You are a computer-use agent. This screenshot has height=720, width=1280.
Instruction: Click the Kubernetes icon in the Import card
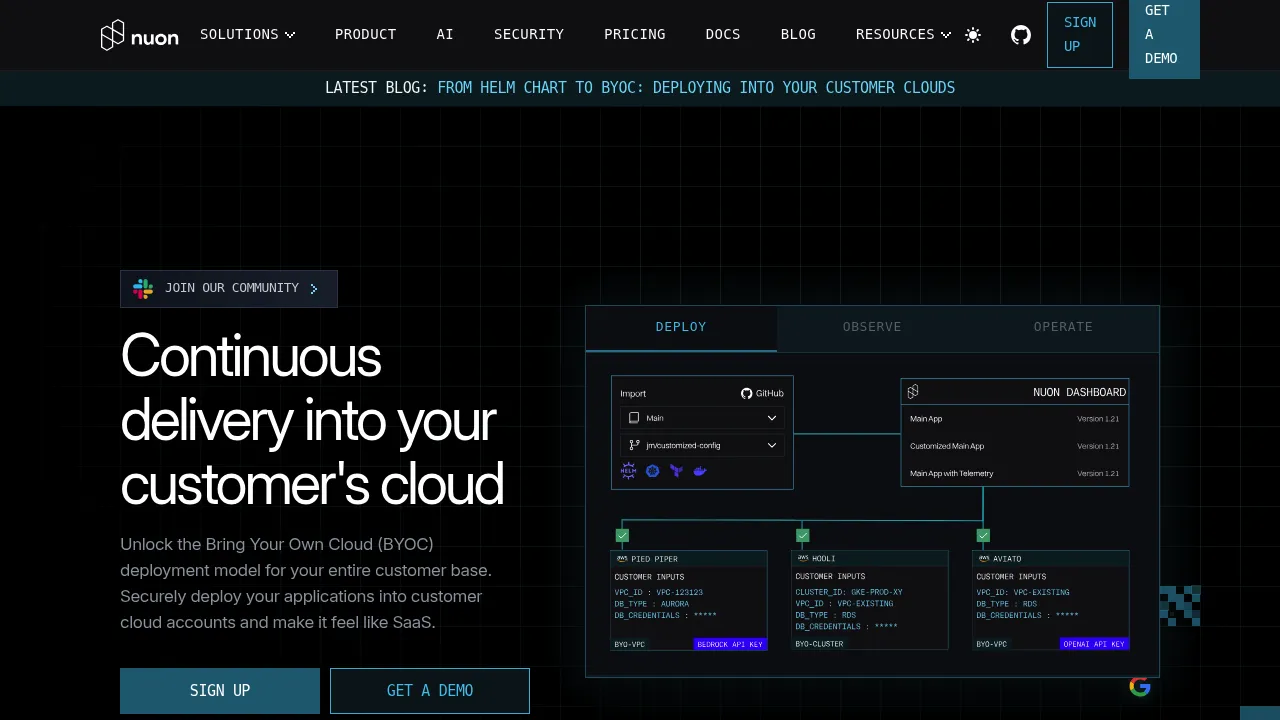click(653, 471)
